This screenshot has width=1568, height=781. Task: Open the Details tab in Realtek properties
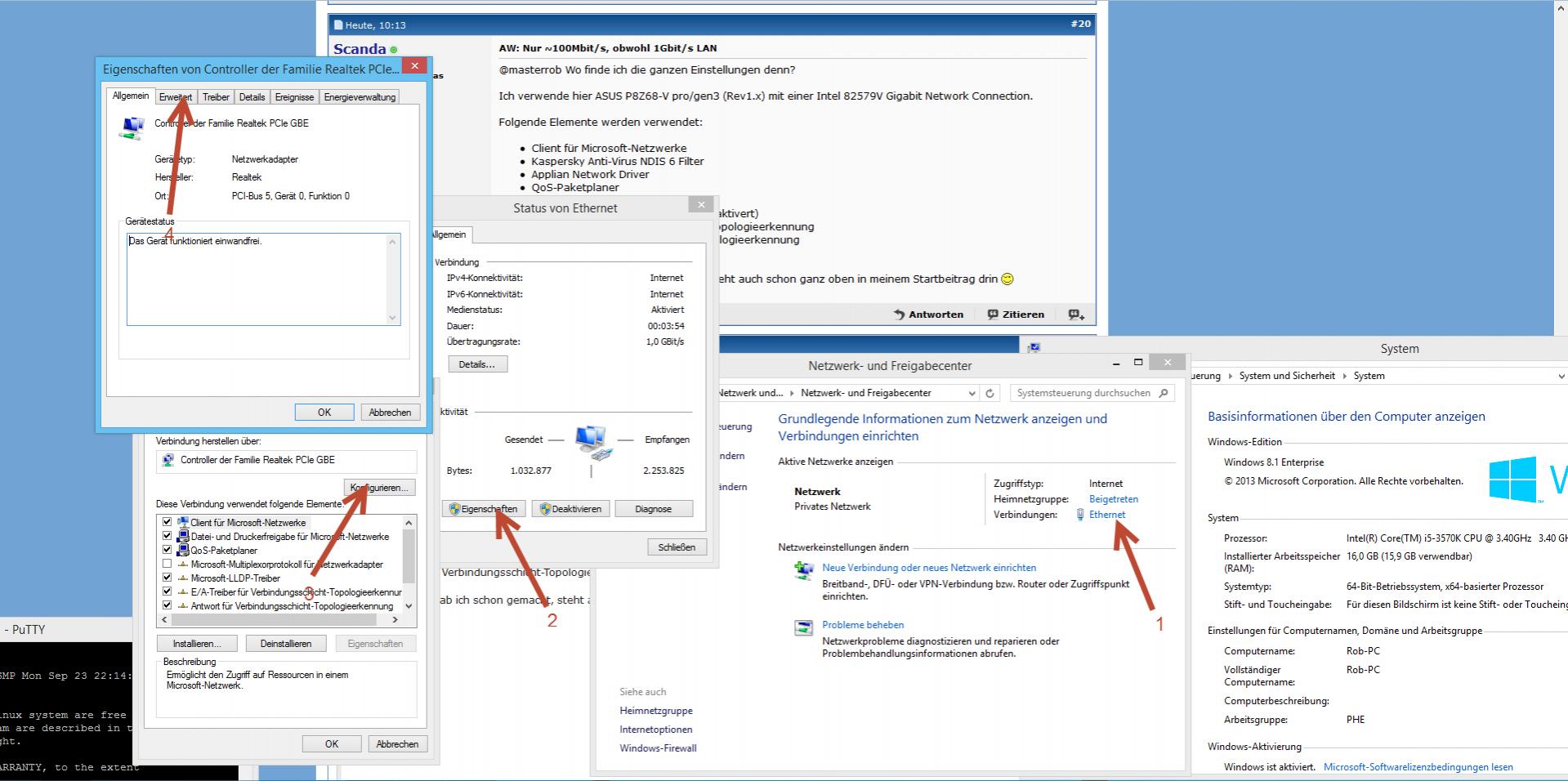tap(252, 97)
